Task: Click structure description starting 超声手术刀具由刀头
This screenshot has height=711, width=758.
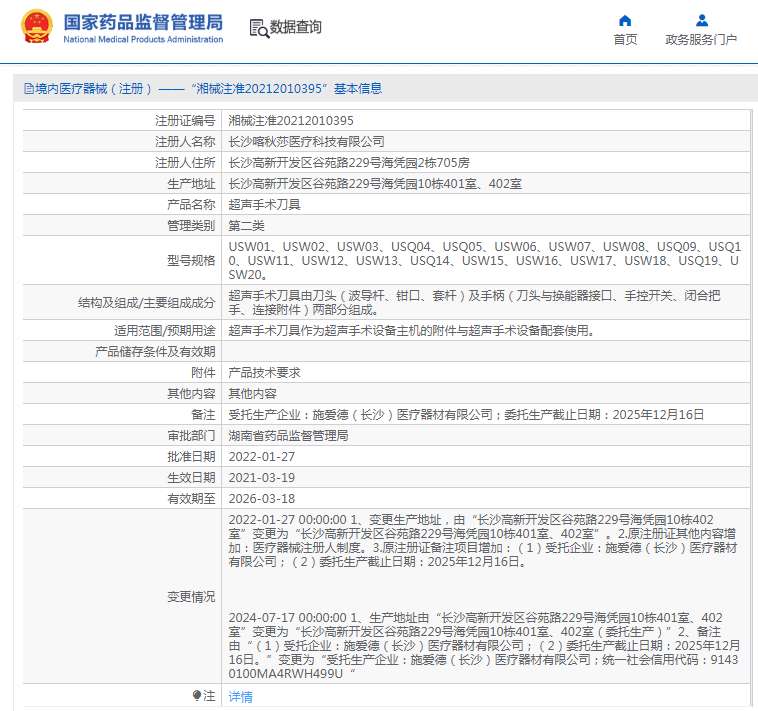Action: [x=475, y=303]
